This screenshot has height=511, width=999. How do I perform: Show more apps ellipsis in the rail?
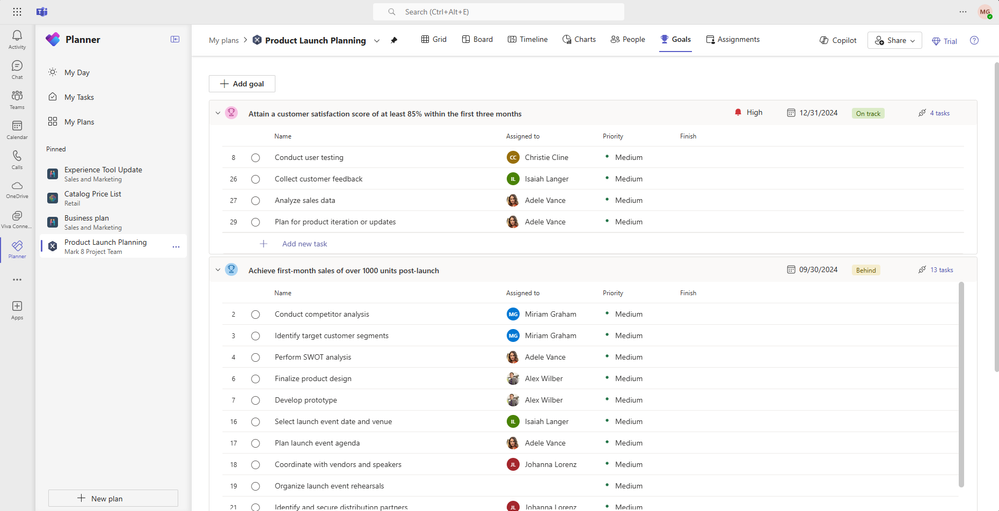(x=17, y=279)
